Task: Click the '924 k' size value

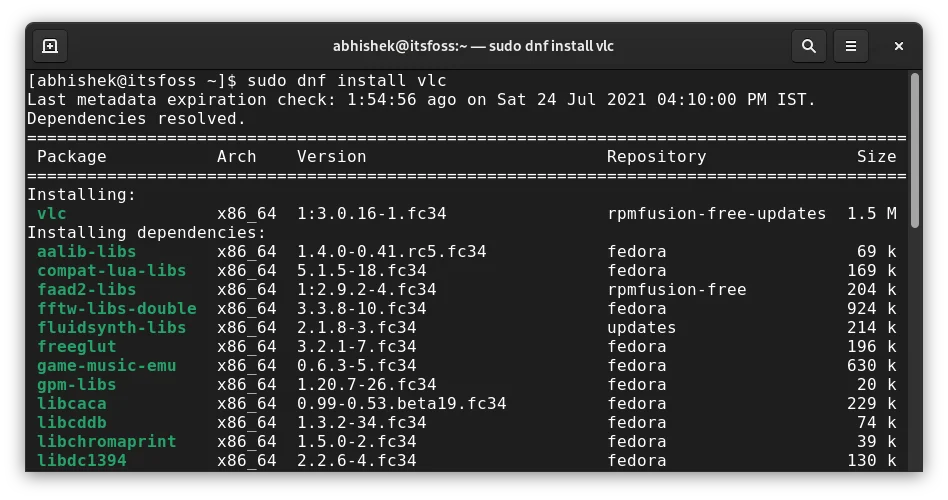Action: pyautogui.click(x=871, y=308)
